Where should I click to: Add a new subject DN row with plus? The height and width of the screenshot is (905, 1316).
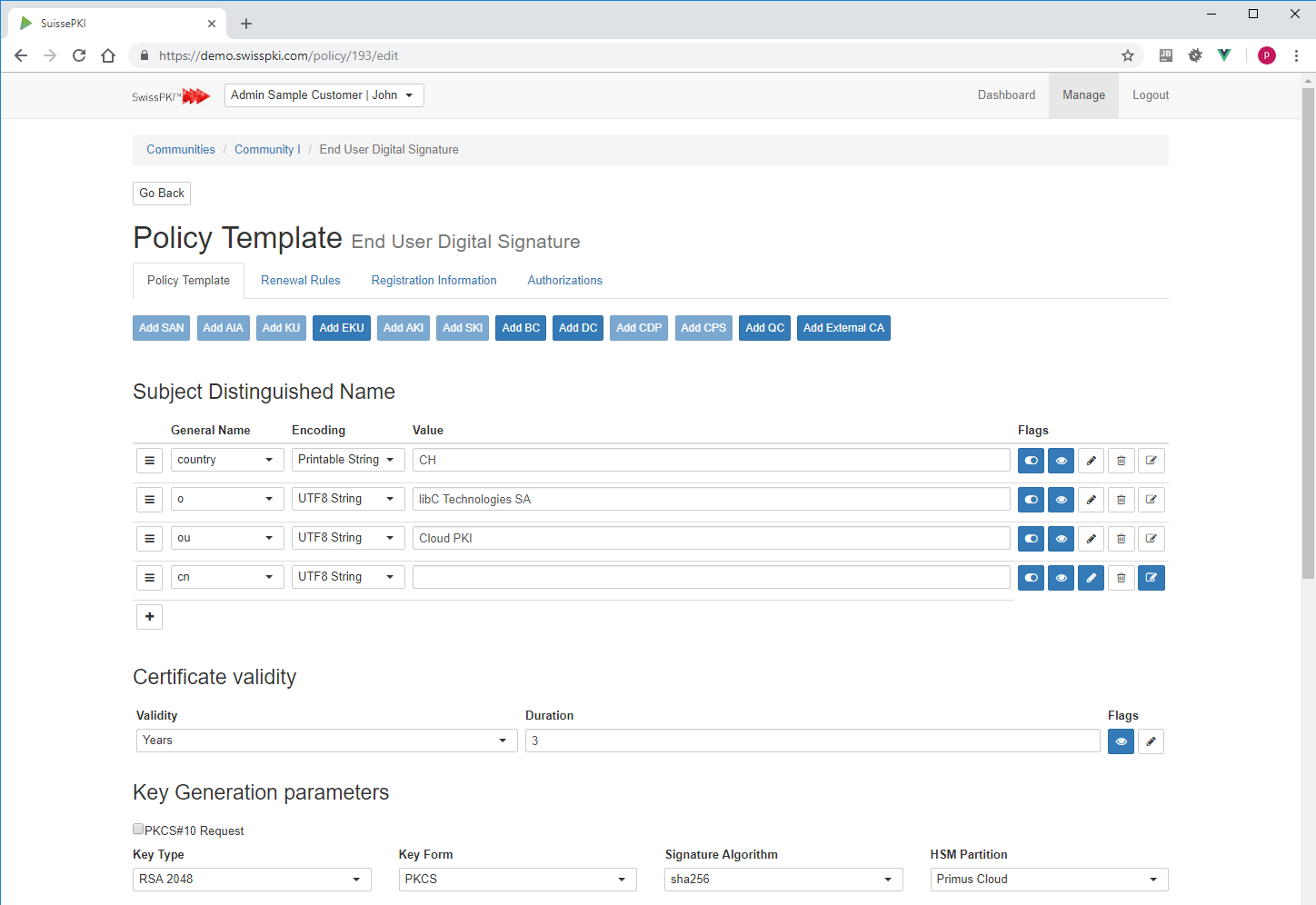click(x=150, y=617)
